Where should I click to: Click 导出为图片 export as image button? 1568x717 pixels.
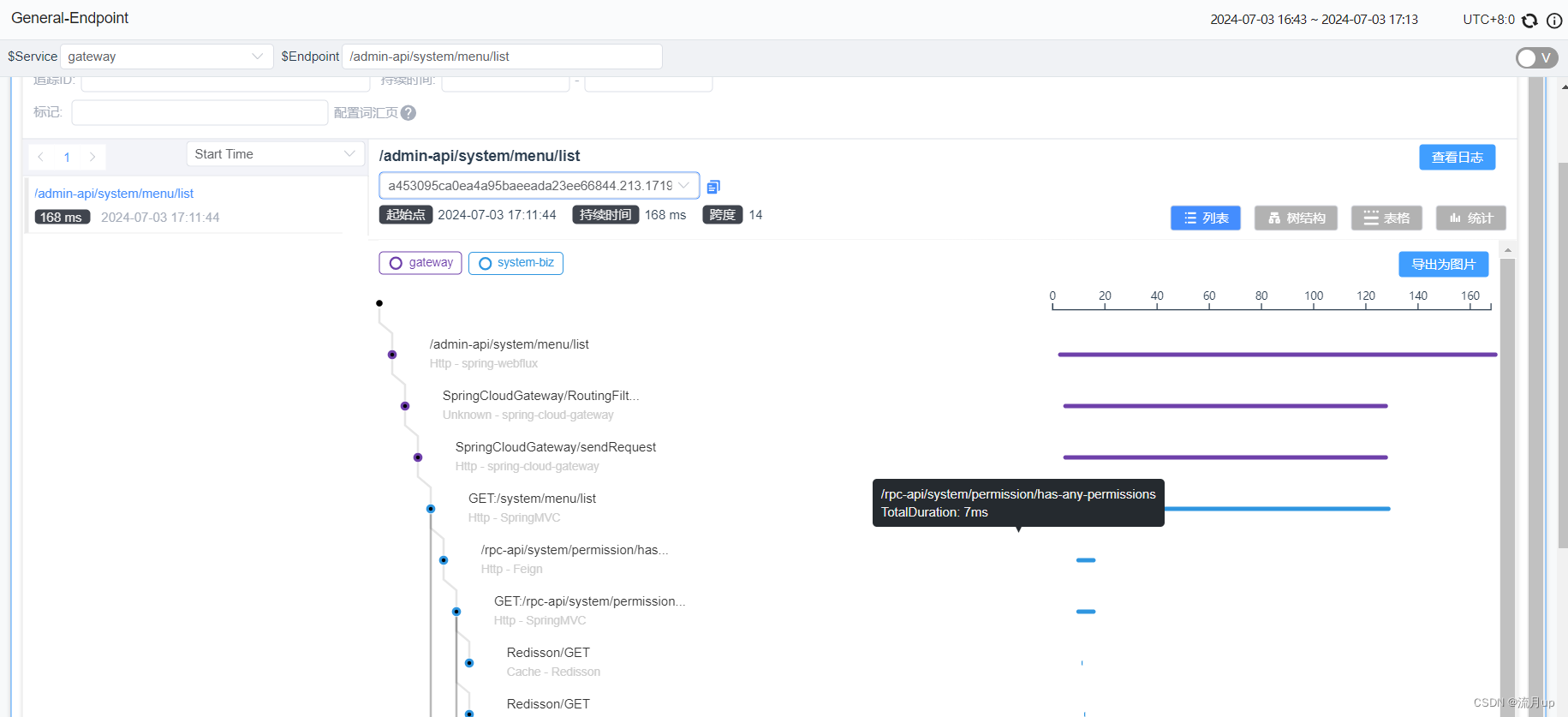[1443, 265]
